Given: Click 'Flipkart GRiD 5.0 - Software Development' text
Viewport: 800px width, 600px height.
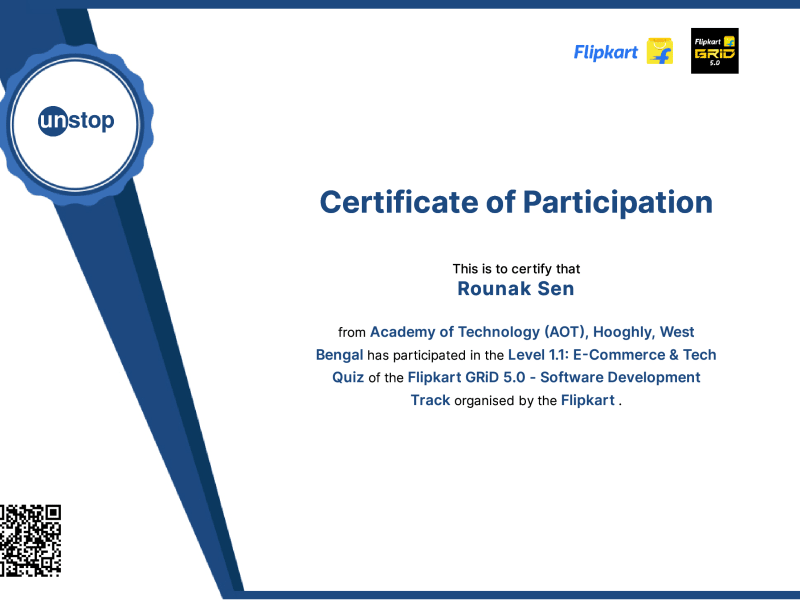Looking at the screenshot, I should pos(554,378).
